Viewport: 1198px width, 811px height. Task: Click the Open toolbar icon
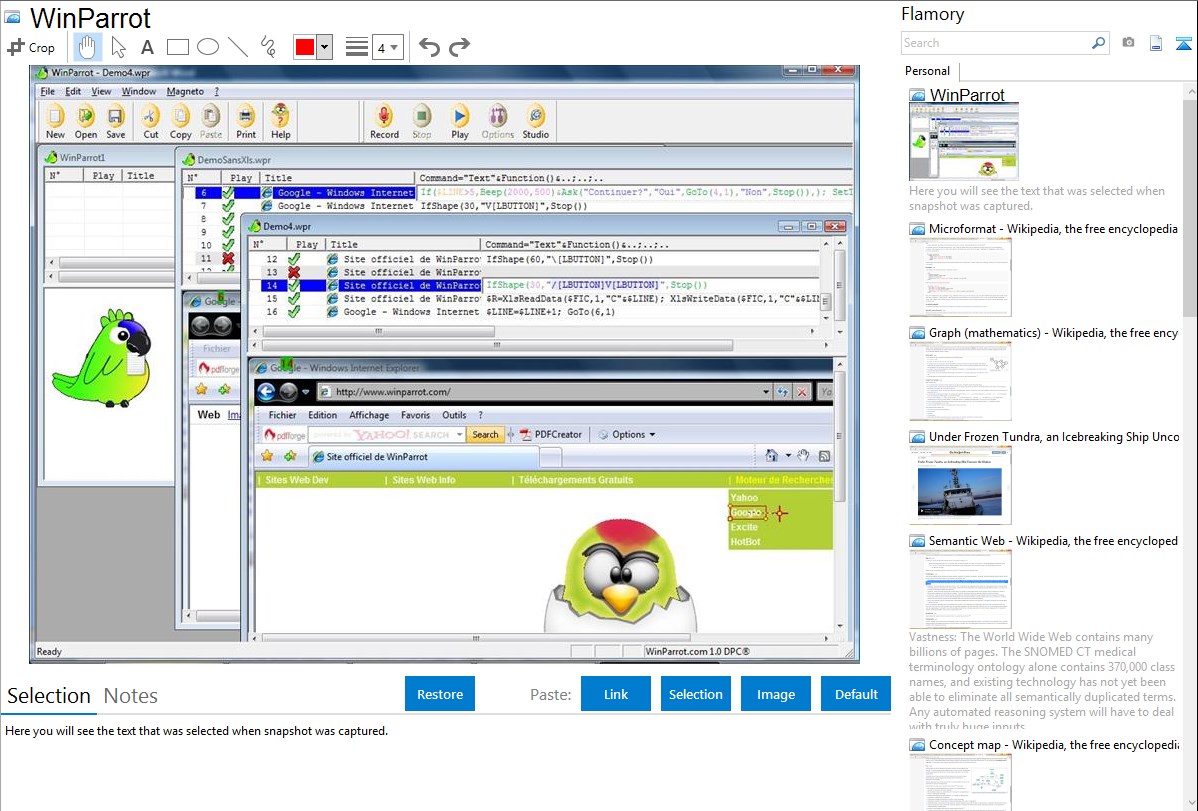click(x=86, y=122)
